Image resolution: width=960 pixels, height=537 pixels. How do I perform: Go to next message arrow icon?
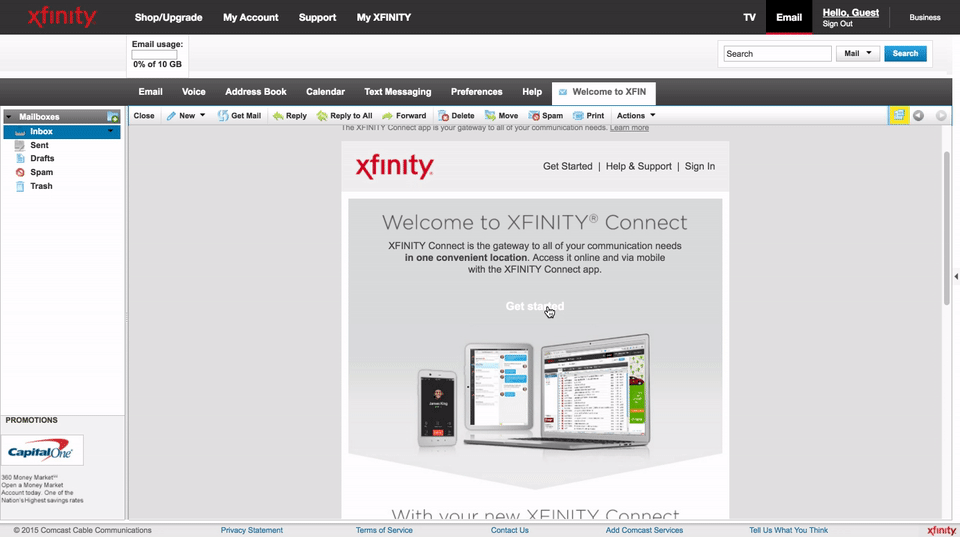(941, 115)
